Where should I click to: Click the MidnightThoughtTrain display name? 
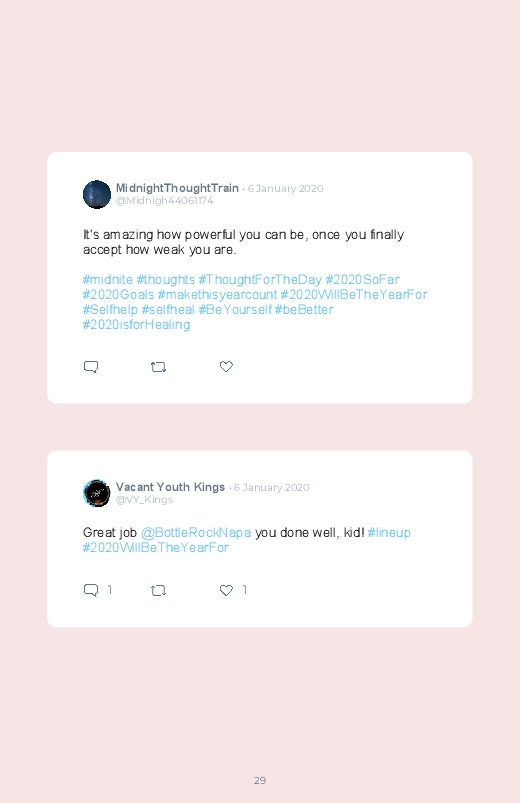tap(177, 188)
